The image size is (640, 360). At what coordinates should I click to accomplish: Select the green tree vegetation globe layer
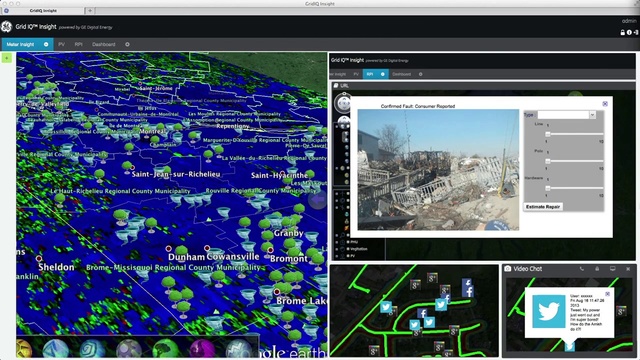click(x=165, y=350)
